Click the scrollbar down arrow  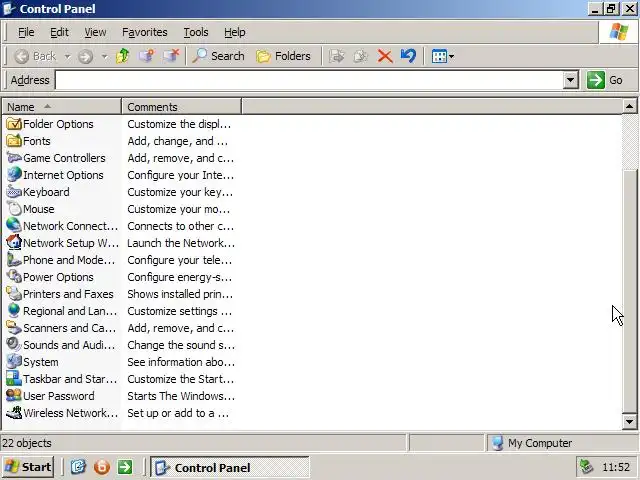[x=629, y=422]
